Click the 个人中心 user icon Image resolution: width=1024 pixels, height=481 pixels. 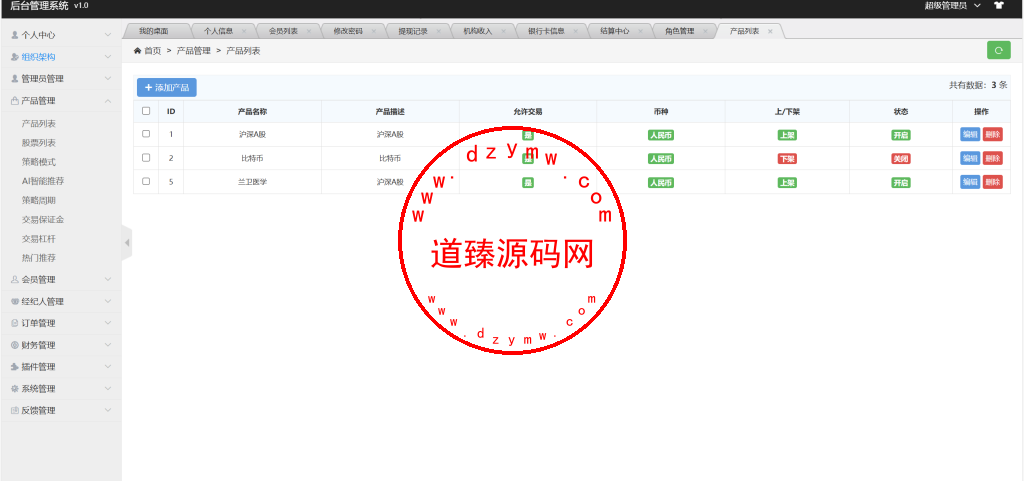tap(15, 35)
